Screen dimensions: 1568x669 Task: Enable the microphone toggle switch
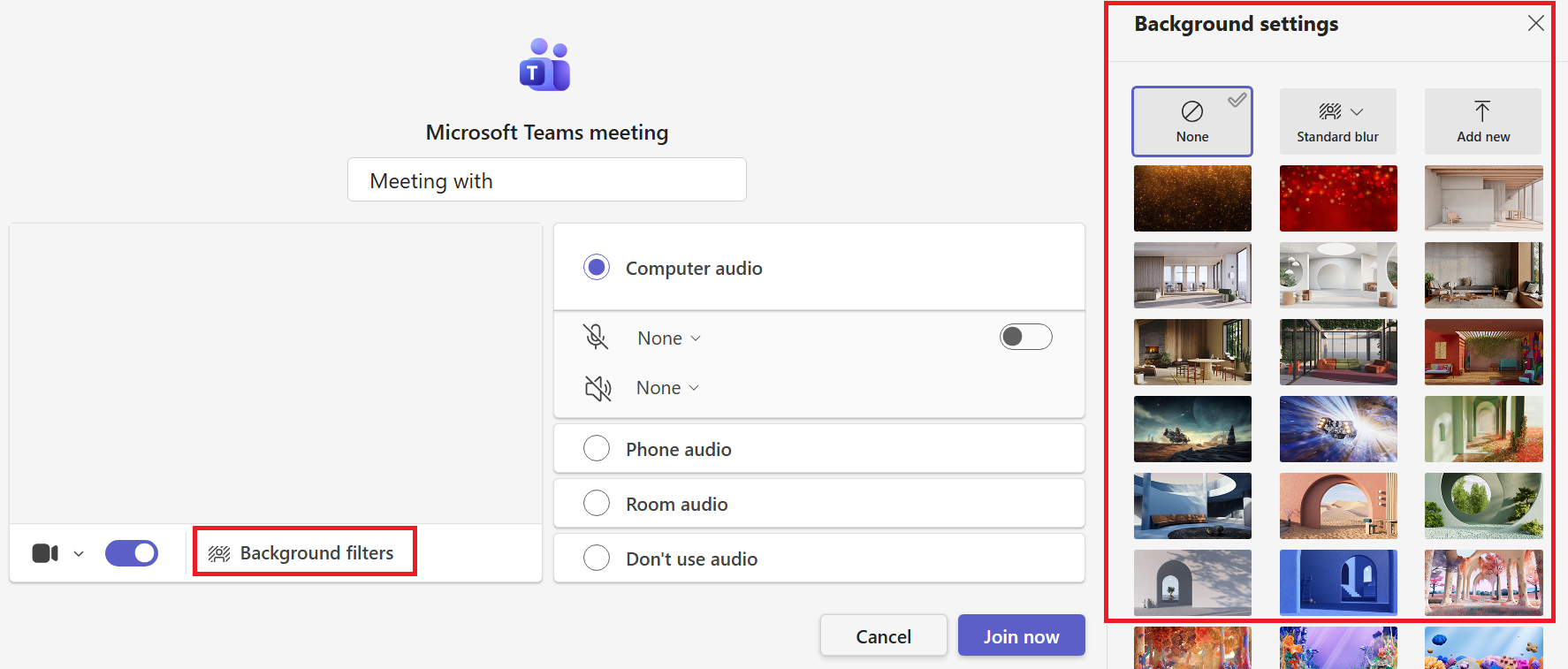click(x=1026, y=337)
